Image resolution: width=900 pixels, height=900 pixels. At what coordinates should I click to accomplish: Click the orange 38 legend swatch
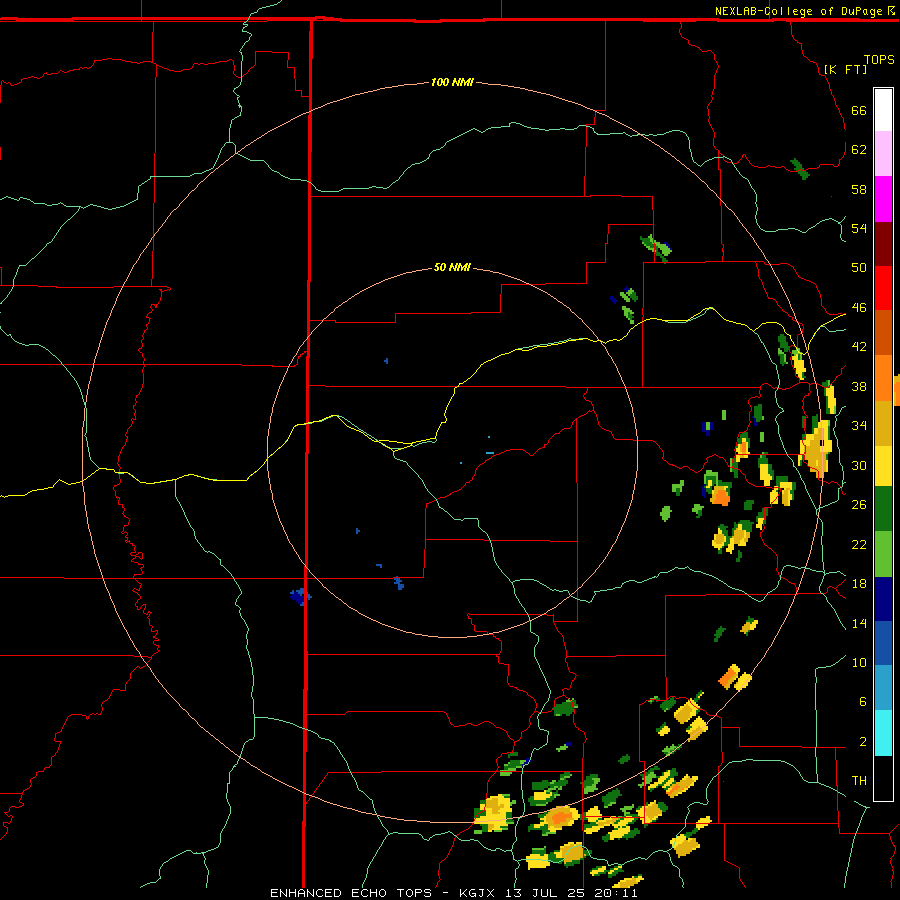(x=883, y=378)
